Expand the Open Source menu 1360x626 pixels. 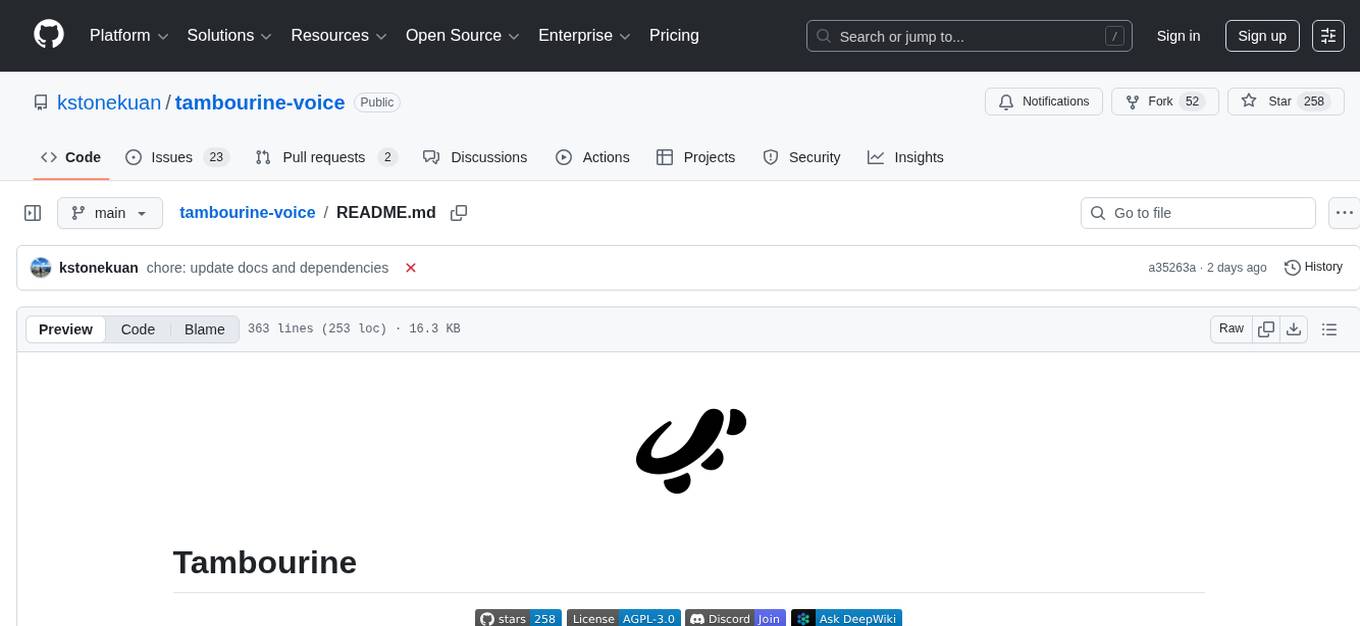pyautogui.click(x=462, y=36)
